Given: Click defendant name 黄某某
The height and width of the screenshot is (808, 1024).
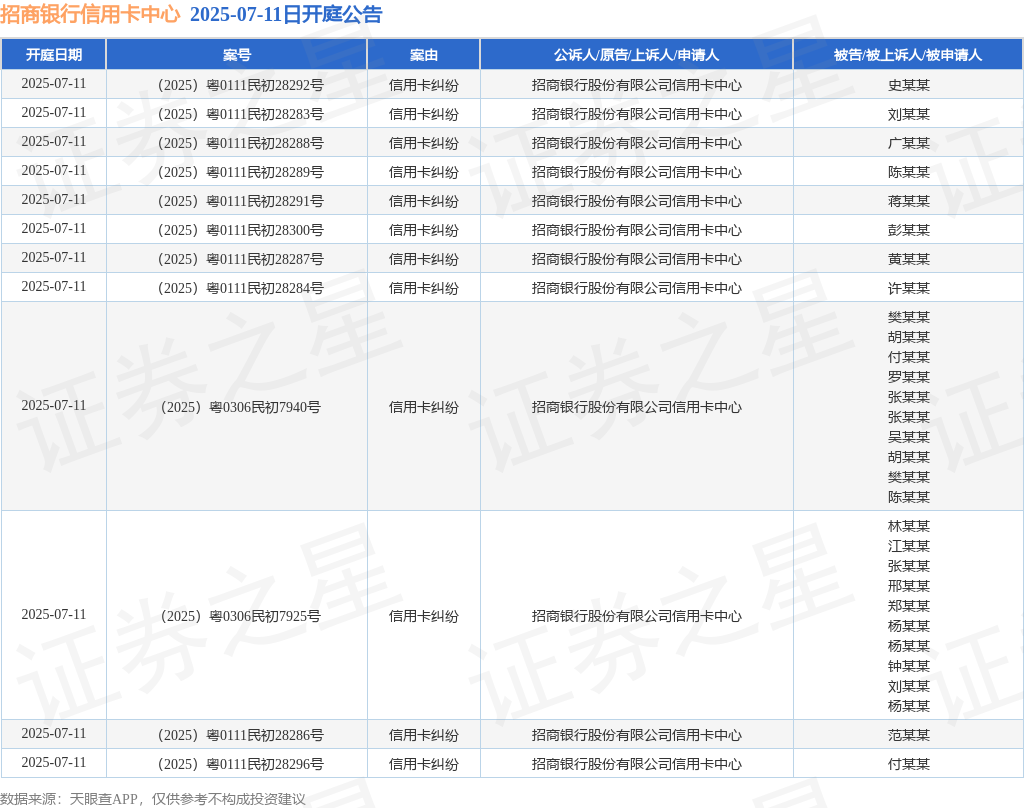Looking at the screenshot, I should pyautogui.click(x=908, y=259).
